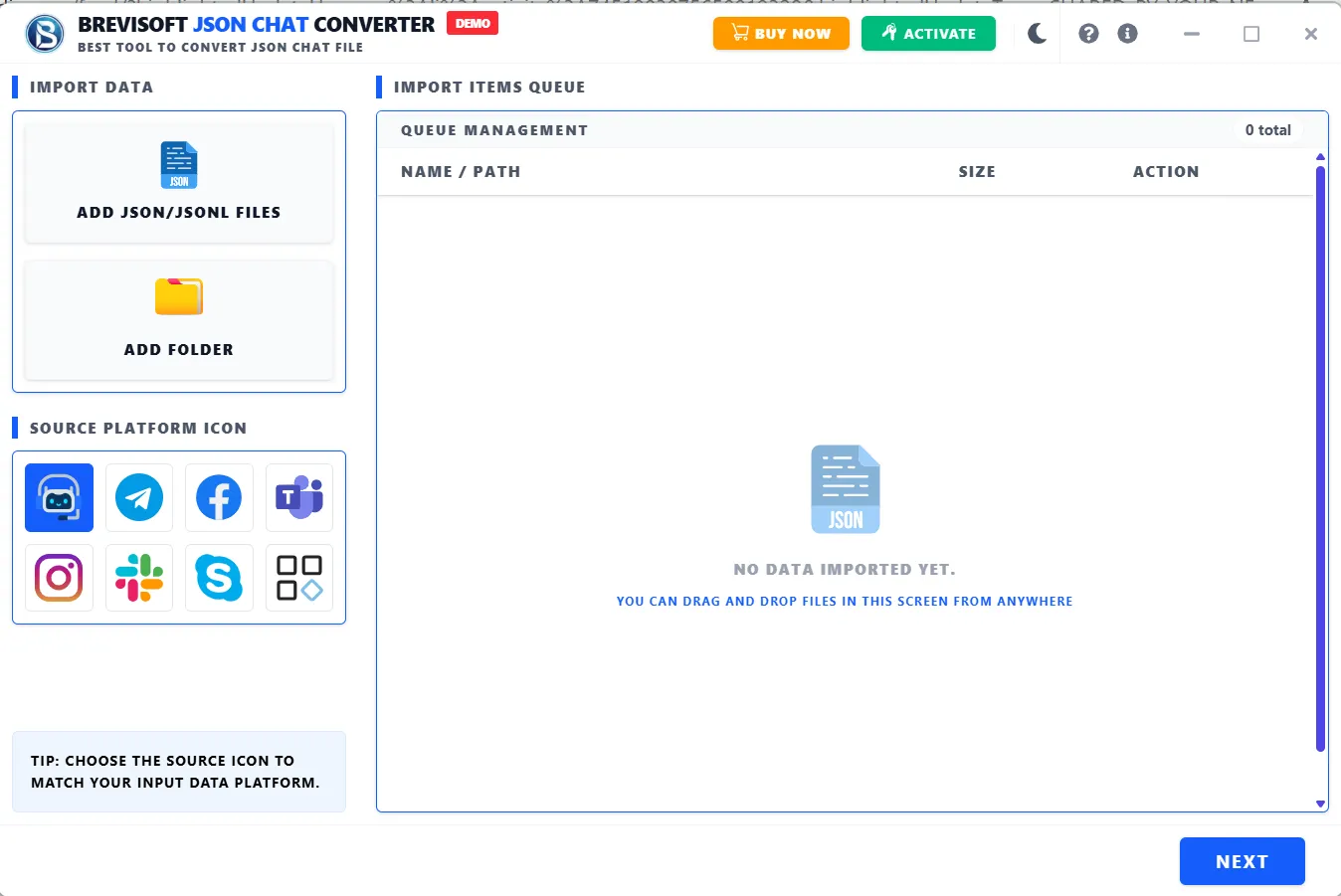This screenshot has width=1341, height=896.
Task: Open help via the question mark icon
Action: tap(1089, 34)
